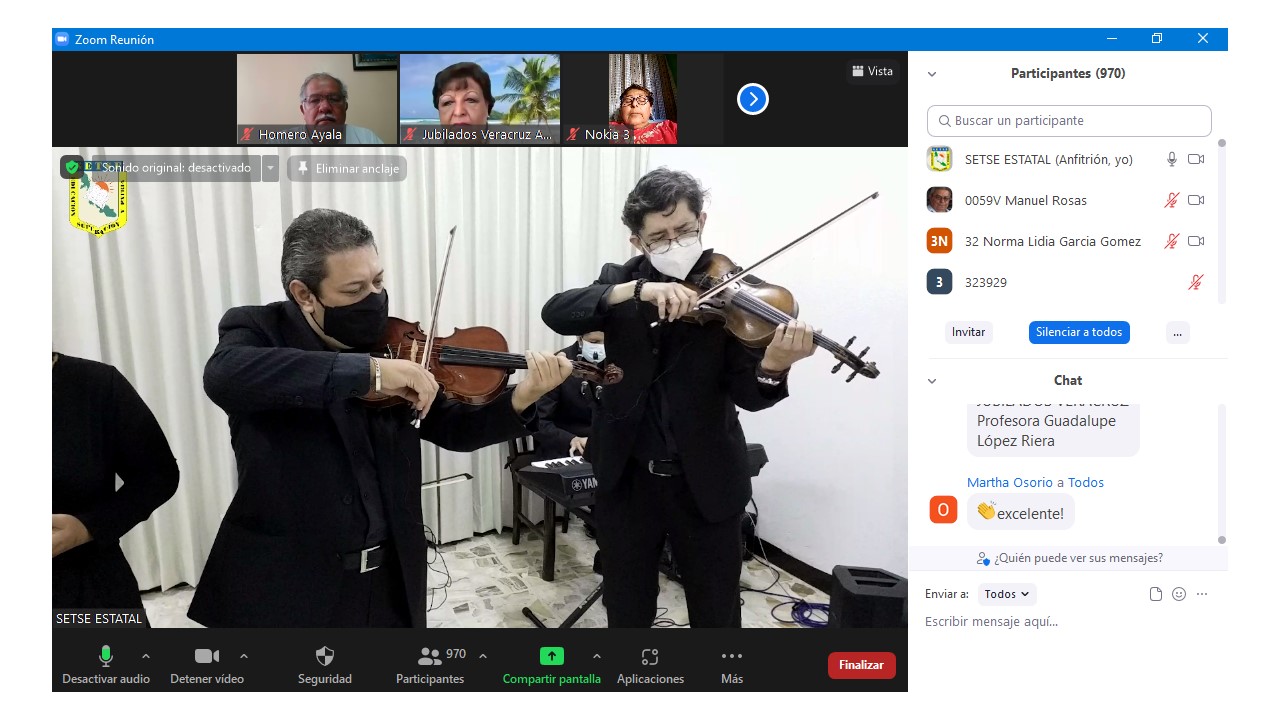Click the Invitar button
Screen dimensions: 1280x720
(x=968, y=332)
